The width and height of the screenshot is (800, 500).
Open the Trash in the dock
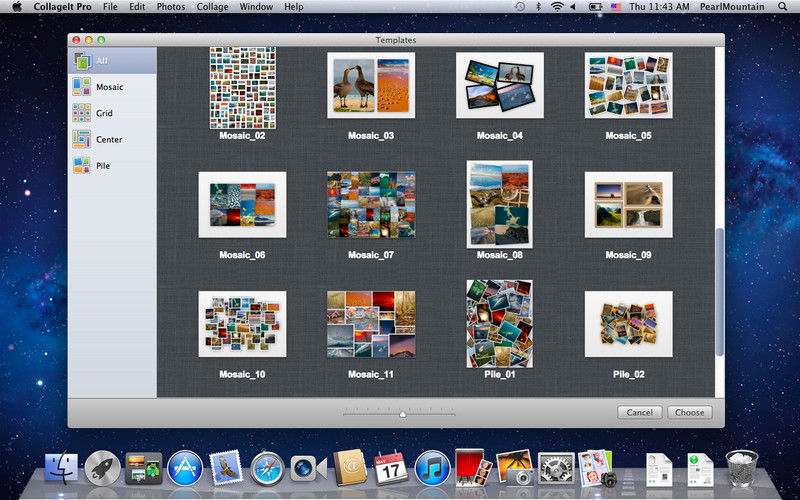click(741, 468)
